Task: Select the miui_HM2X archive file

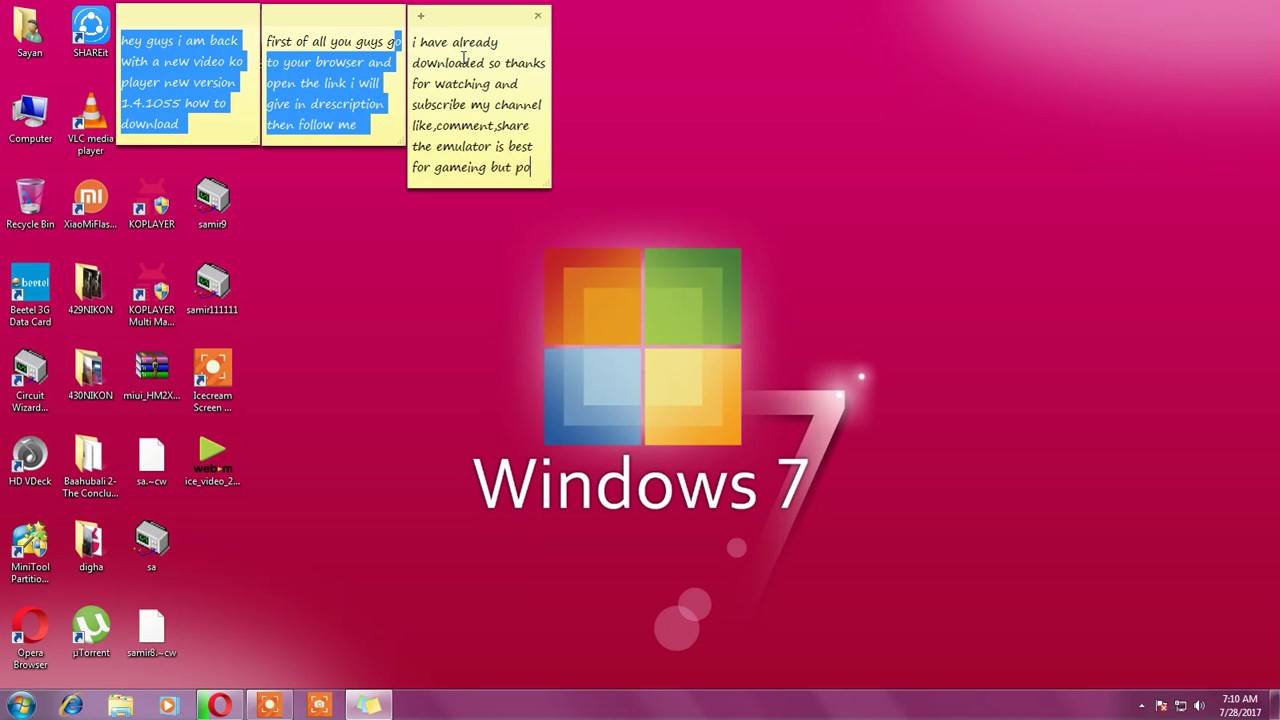Action: pos(152,376)
